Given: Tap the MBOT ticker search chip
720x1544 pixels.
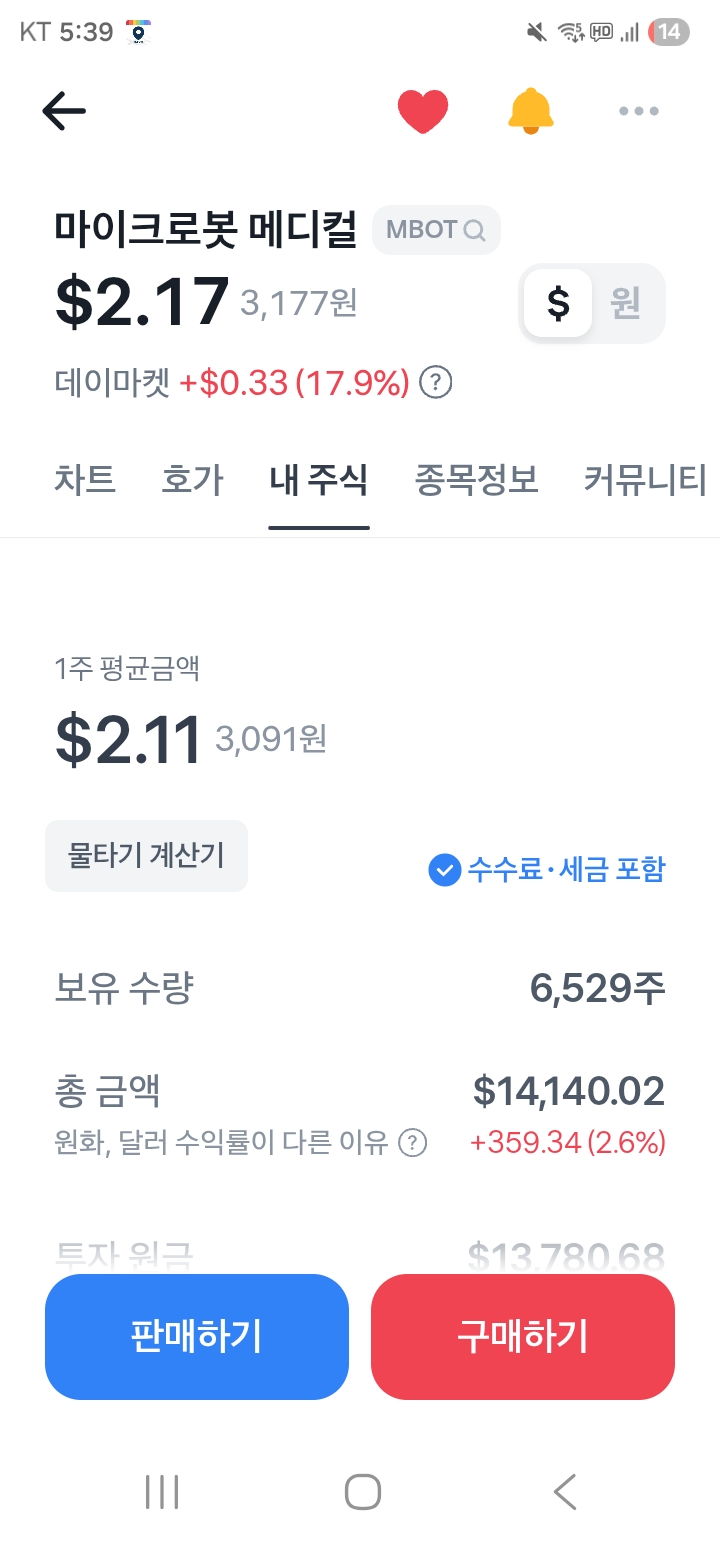Looking at the screenshot, I should pos(436,230).
